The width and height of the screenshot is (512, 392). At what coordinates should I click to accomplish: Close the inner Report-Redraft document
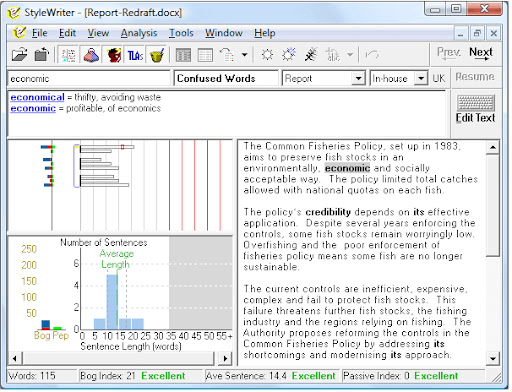494,33
